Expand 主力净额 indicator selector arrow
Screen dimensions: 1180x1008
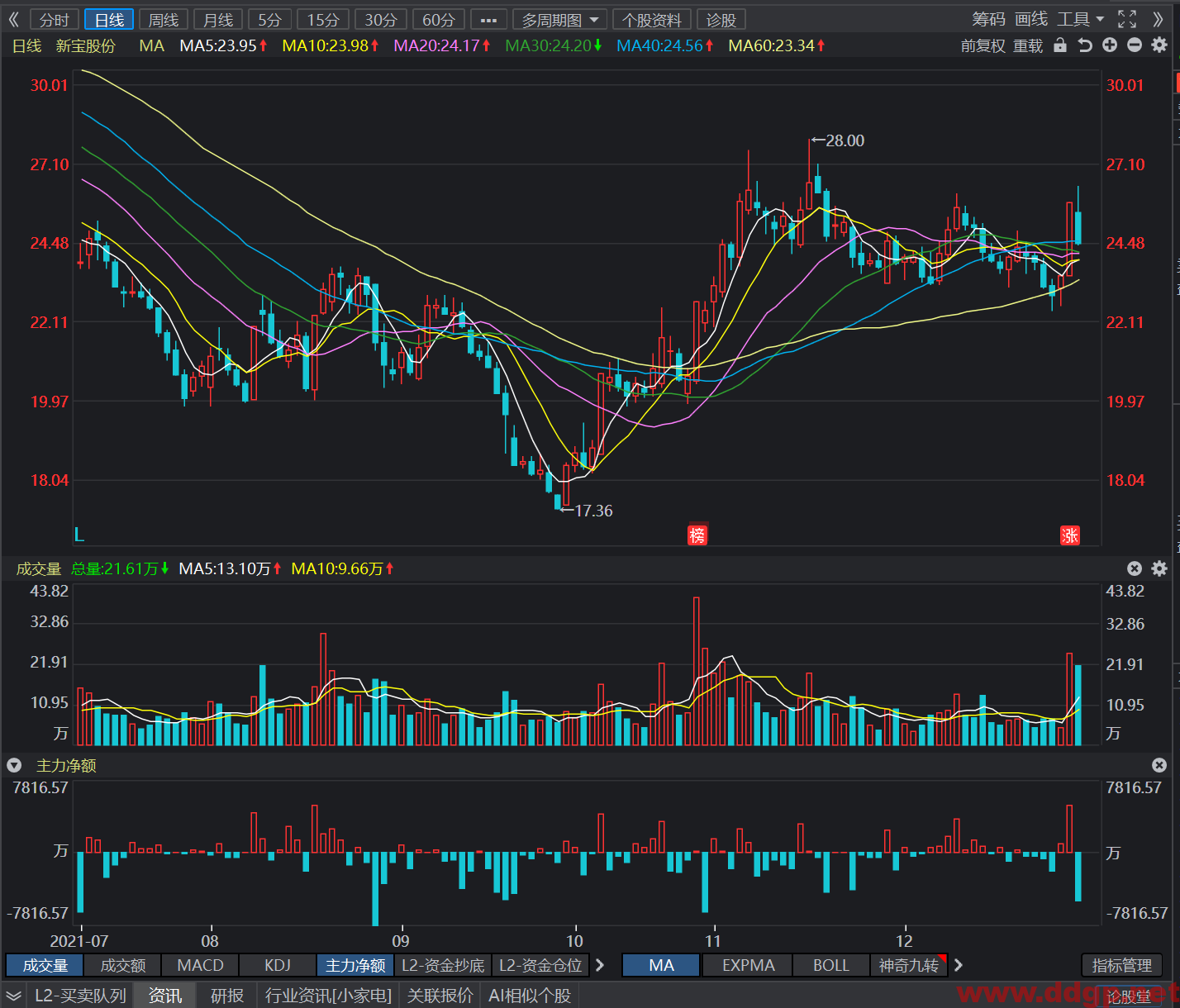tap(14, 766)
